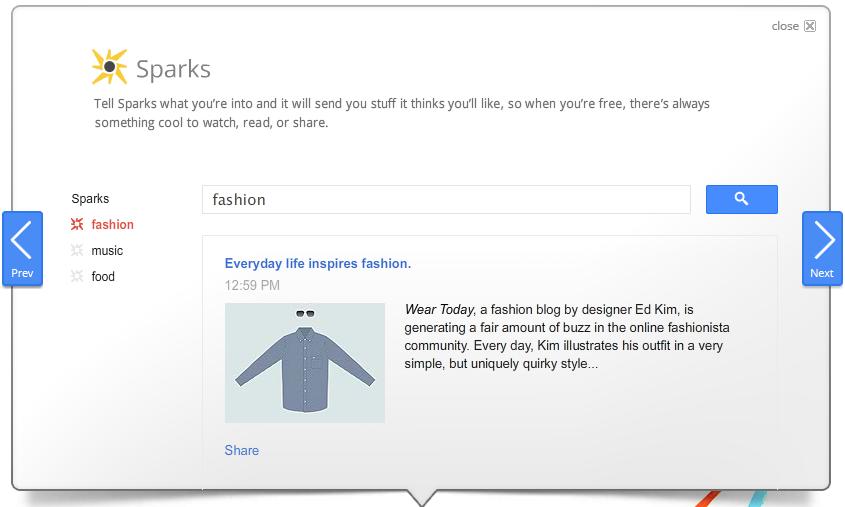Select the food spark in sidebar
This screenshot has height=507, width=845.
point(103,277)
